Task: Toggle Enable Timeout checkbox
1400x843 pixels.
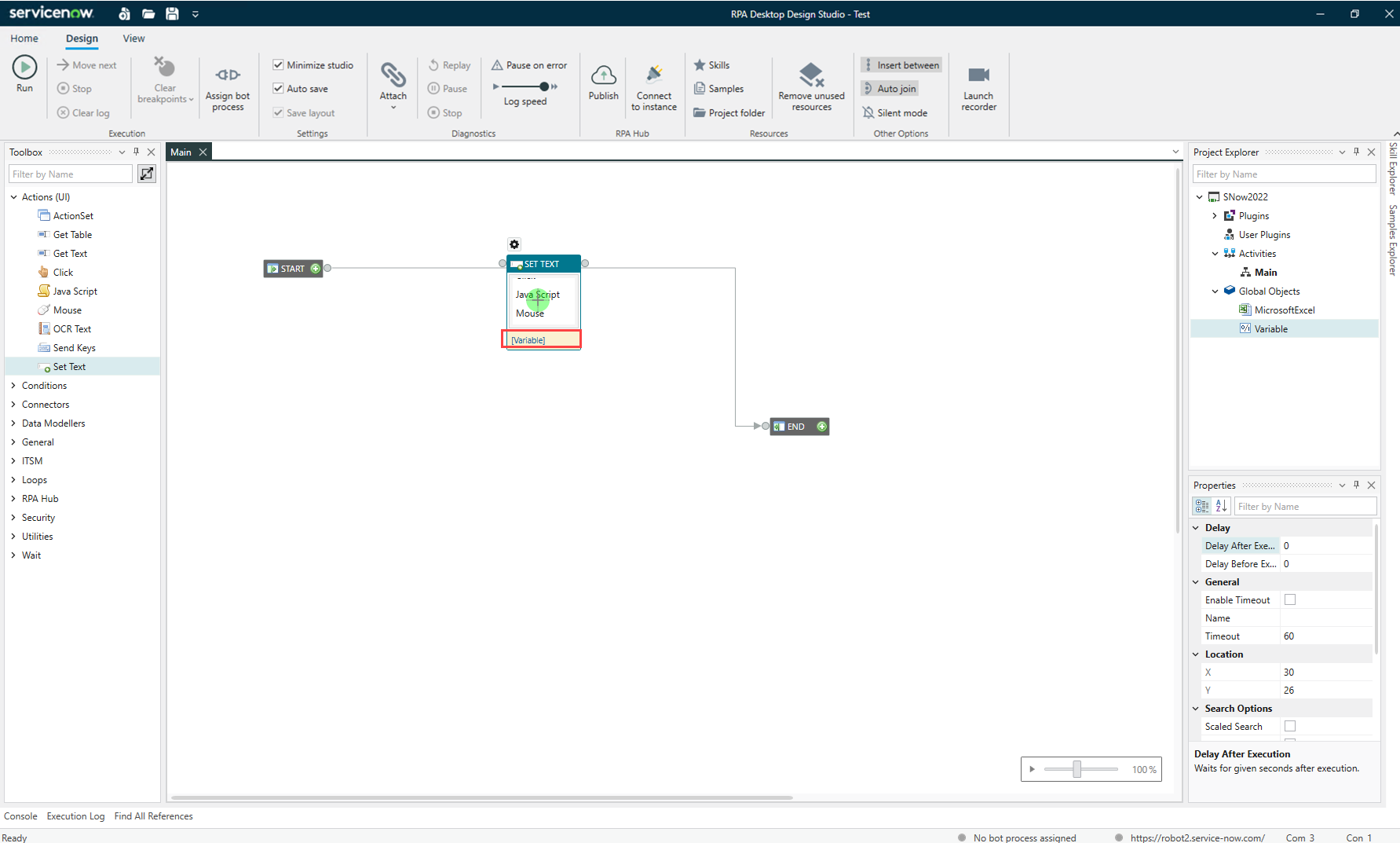Action: pos(1290,600)
